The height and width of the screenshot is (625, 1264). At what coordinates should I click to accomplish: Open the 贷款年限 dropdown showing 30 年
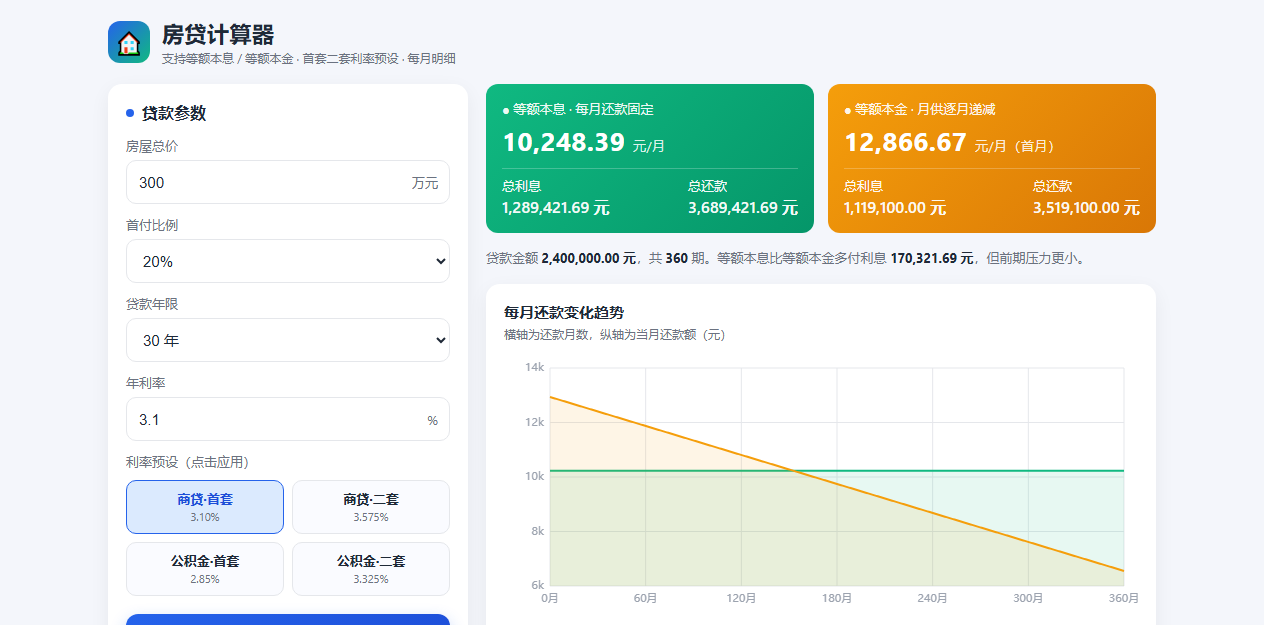(288, 340)
